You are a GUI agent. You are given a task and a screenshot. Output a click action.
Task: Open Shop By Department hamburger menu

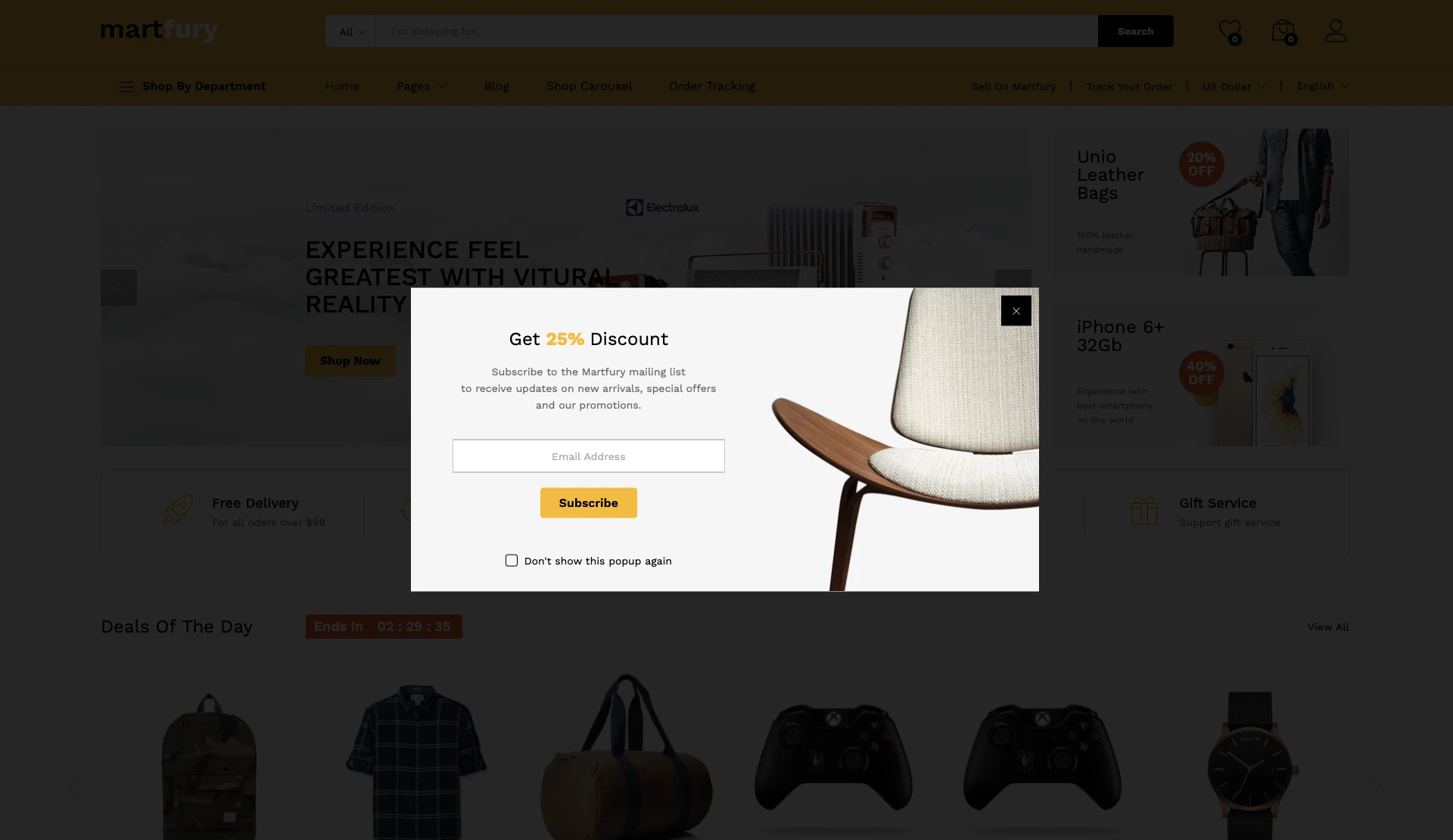tap(126, 86)
